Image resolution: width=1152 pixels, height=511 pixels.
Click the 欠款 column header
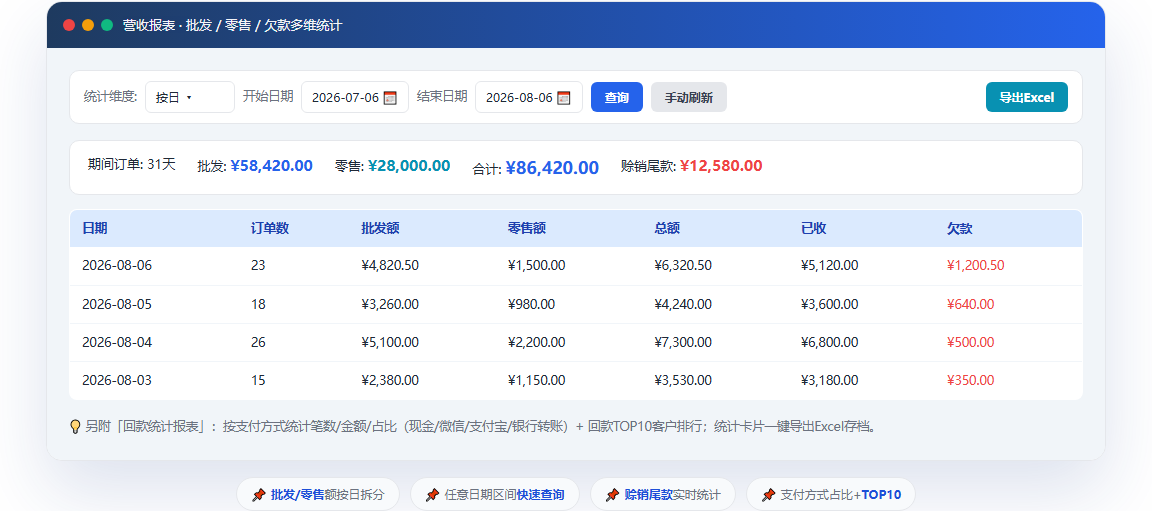[x=960, y=228]
